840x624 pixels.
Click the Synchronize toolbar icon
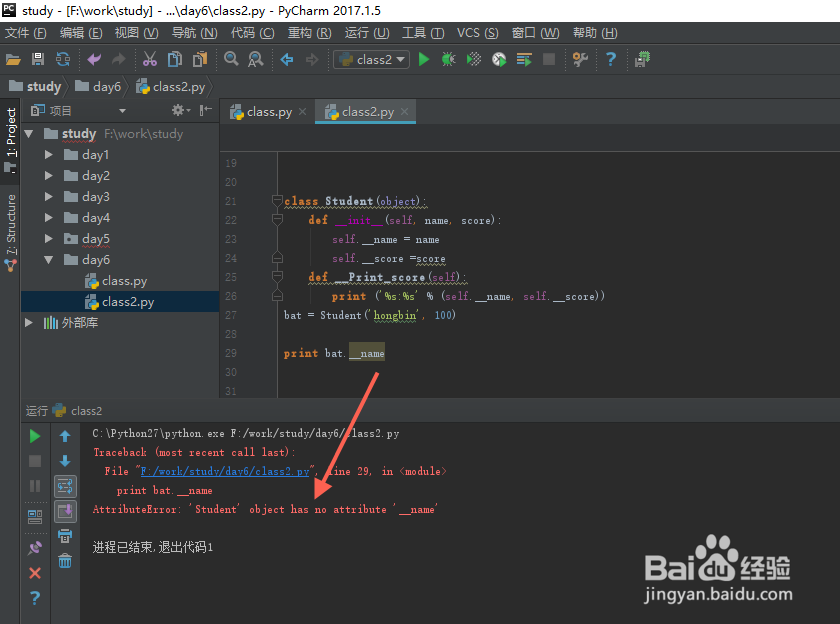[x=63, y=59]
